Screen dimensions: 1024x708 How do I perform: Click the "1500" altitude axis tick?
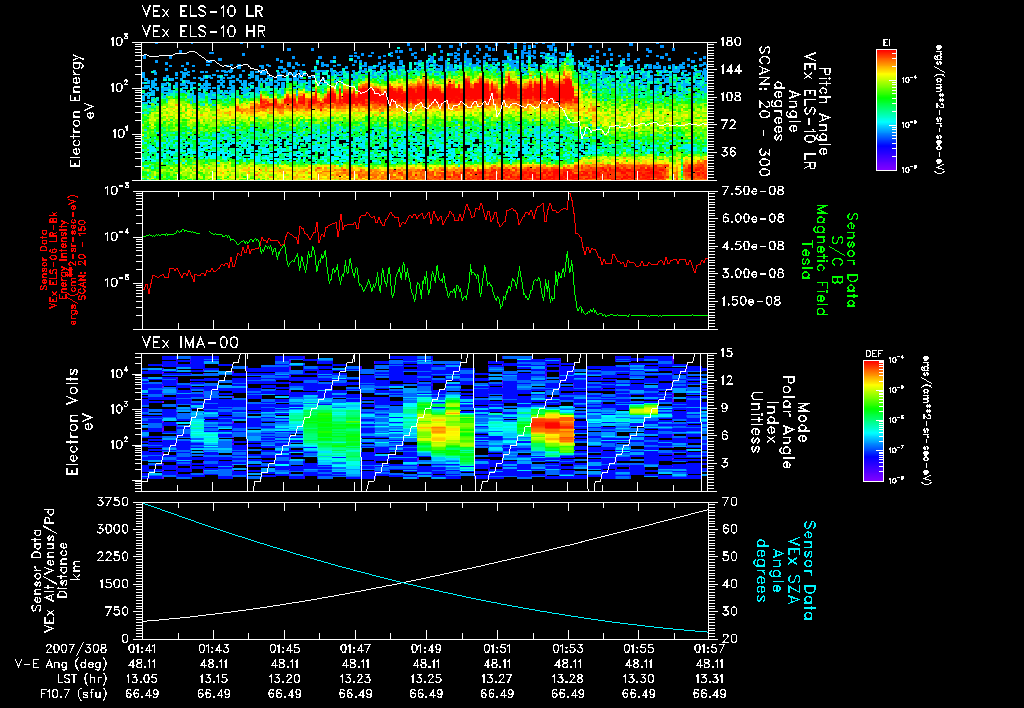click(x=113, y=584)
